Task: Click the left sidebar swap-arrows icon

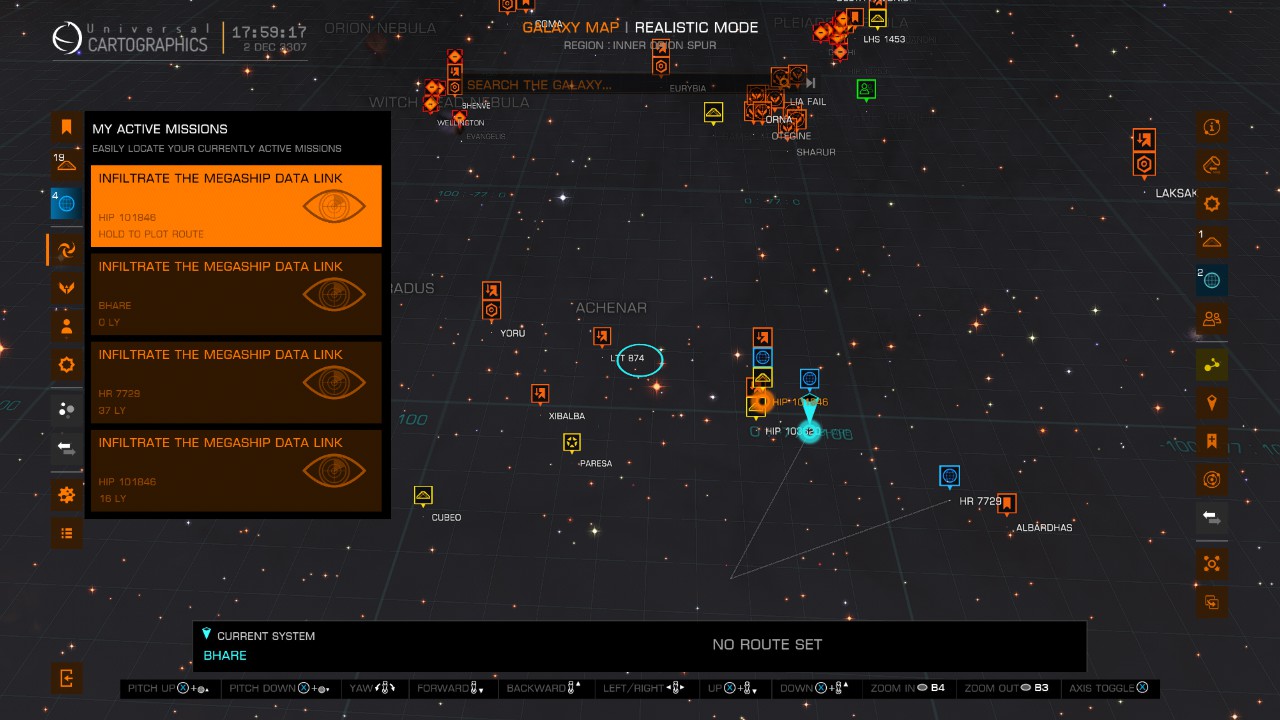Action: (67, 448)
